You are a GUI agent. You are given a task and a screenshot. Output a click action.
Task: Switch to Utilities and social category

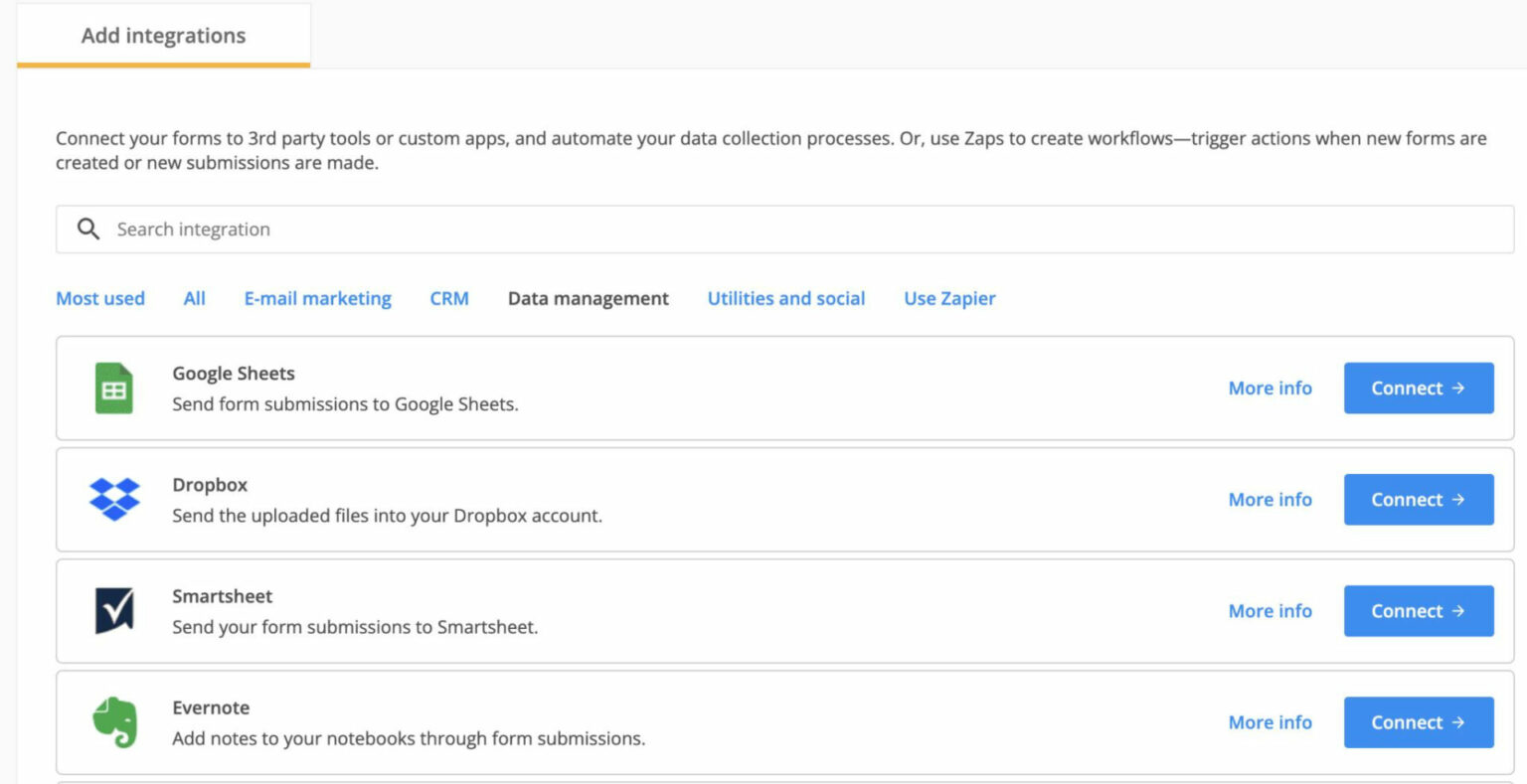coord(785,298)
